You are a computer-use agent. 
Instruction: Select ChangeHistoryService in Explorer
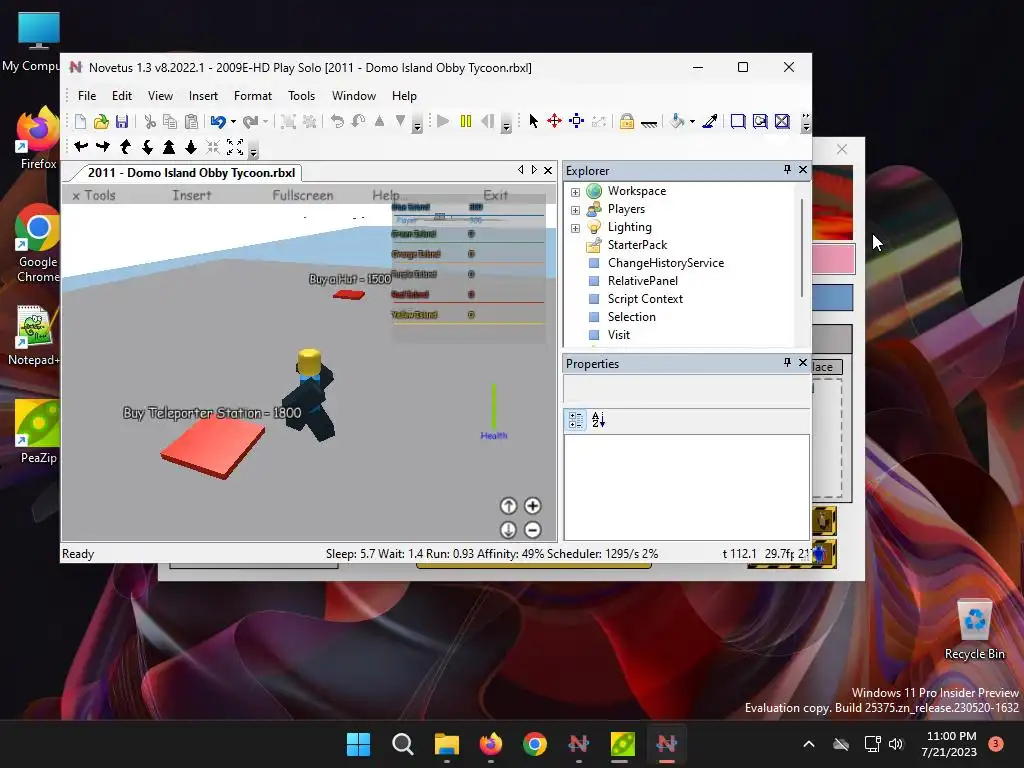(x=665, y=263)
